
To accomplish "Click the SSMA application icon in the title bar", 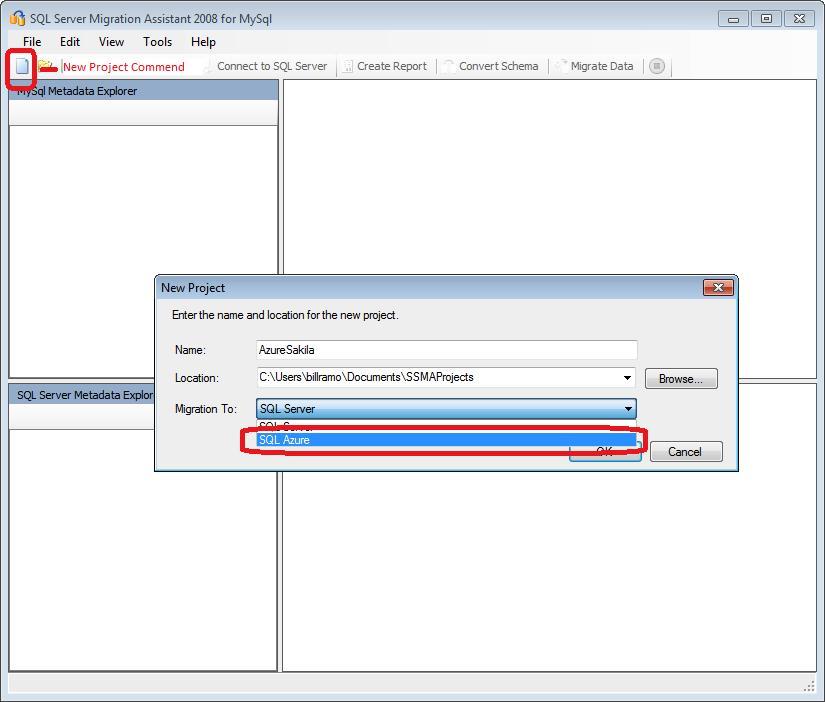I will point(14,17).
